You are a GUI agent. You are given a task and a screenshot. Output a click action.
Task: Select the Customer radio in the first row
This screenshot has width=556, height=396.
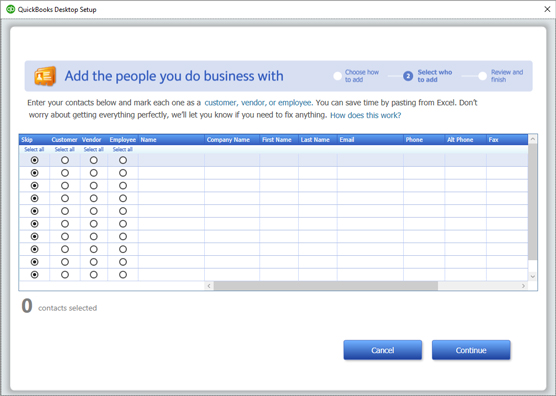pos(65,160)
